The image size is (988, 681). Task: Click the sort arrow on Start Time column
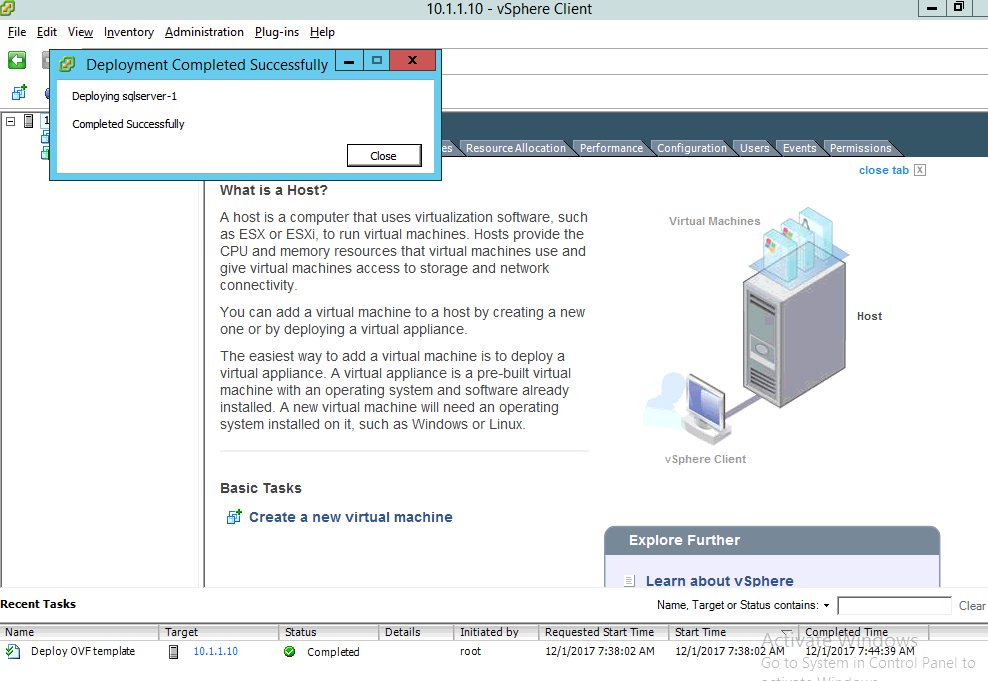pyautogui.click(x=786, y=632)
